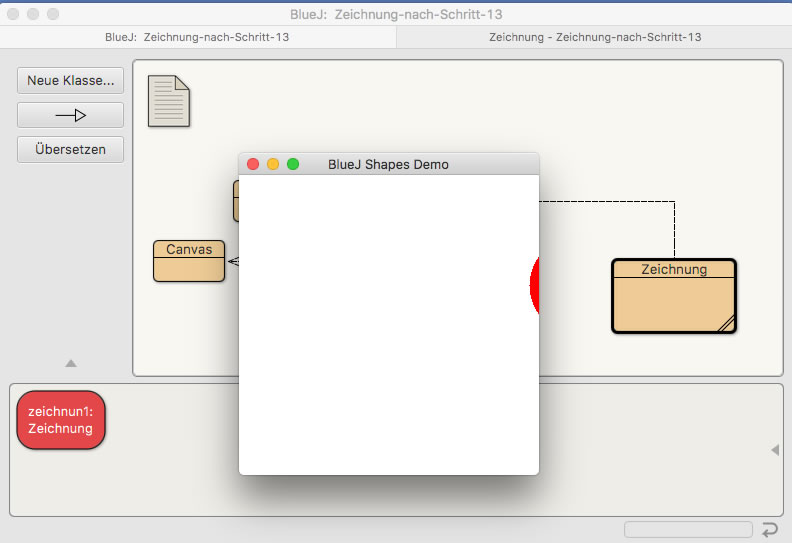792x543 pixels.
Task: Minimize the BlueJ Shapes Demo window
Action: (273, 164)
